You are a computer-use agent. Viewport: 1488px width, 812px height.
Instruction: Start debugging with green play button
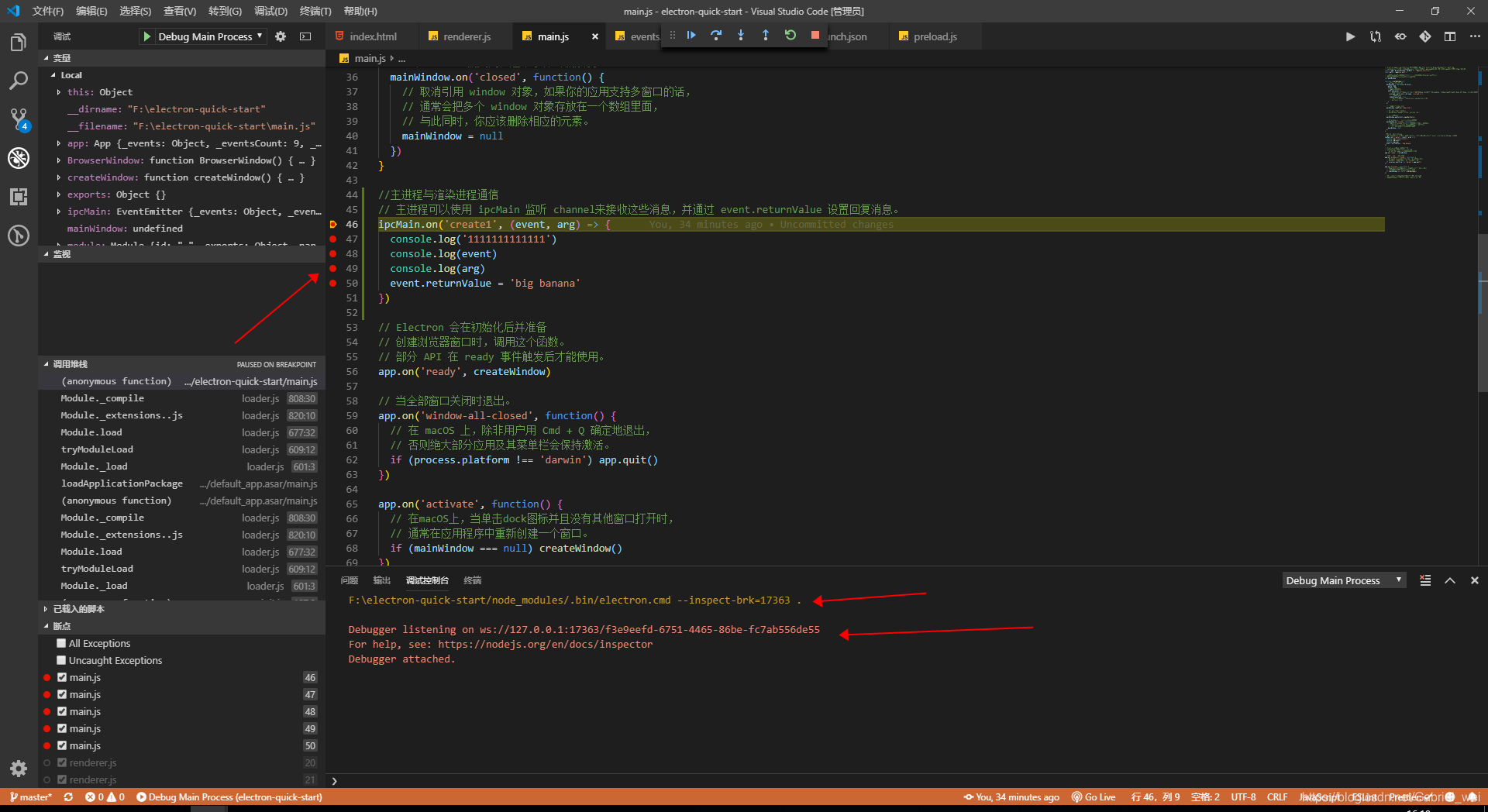point(147,36)
